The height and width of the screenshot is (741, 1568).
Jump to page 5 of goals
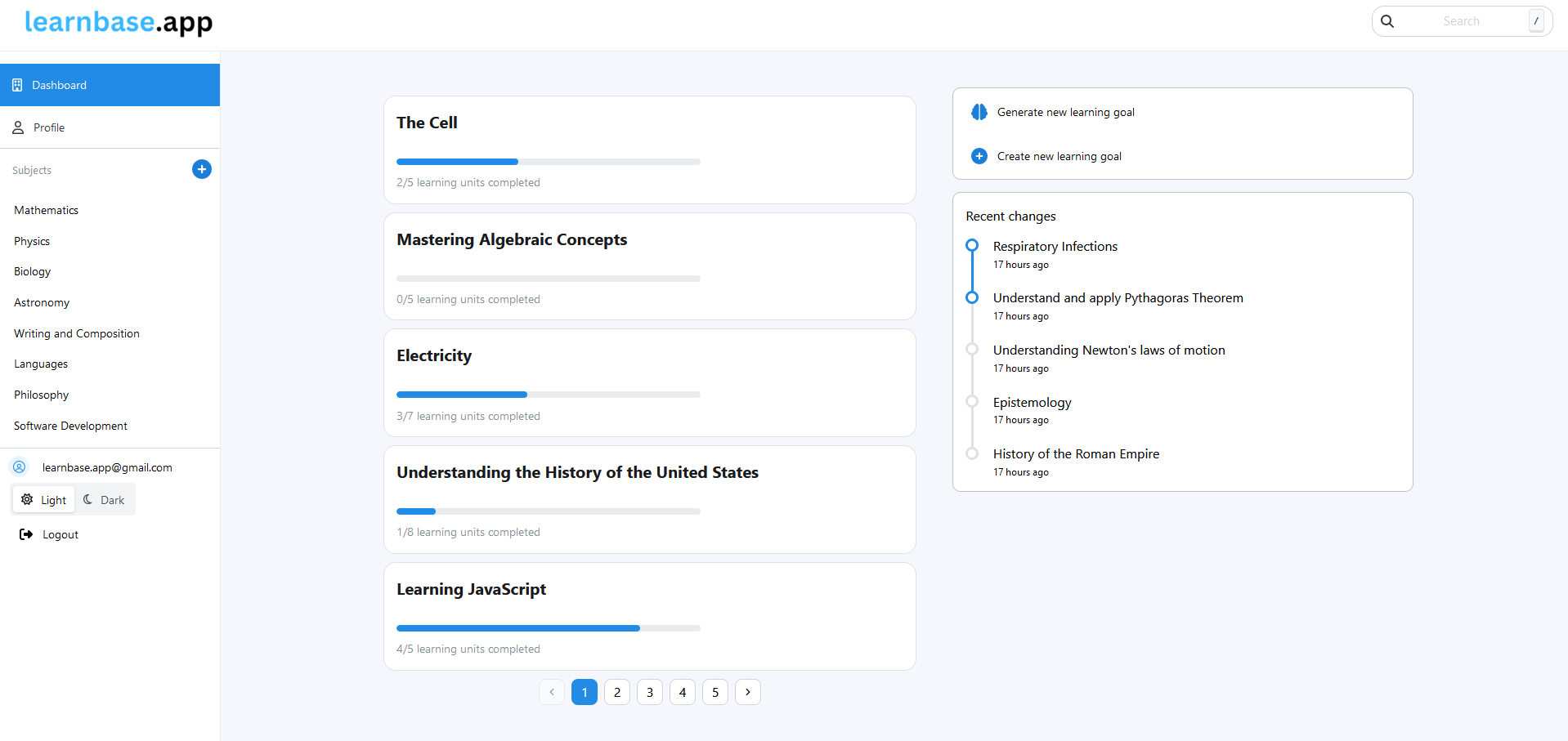pos(715,692)
